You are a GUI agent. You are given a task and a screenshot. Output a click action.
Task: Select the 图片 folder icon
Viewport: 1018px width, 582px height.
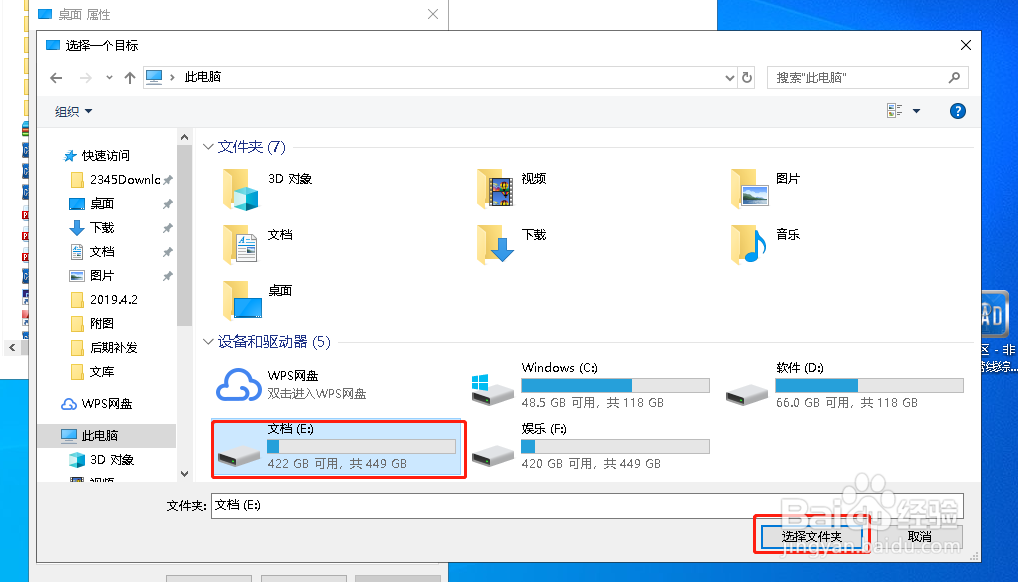750,188
